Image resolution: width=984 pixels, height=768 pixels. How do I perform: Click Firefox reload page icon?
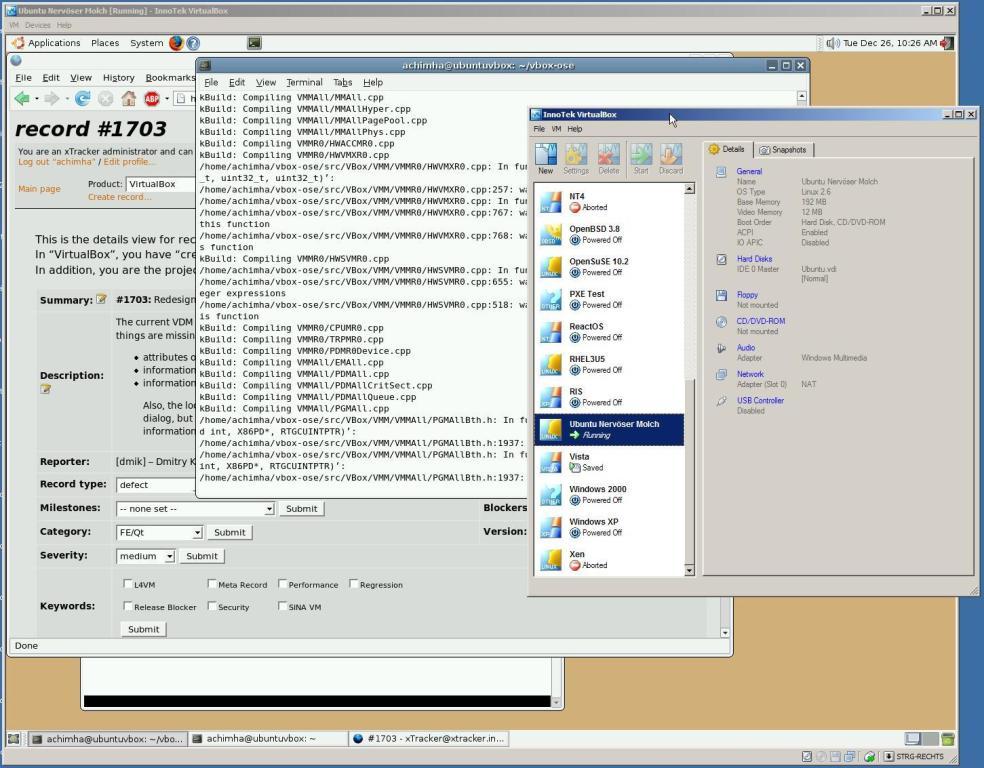click(82, 99)
